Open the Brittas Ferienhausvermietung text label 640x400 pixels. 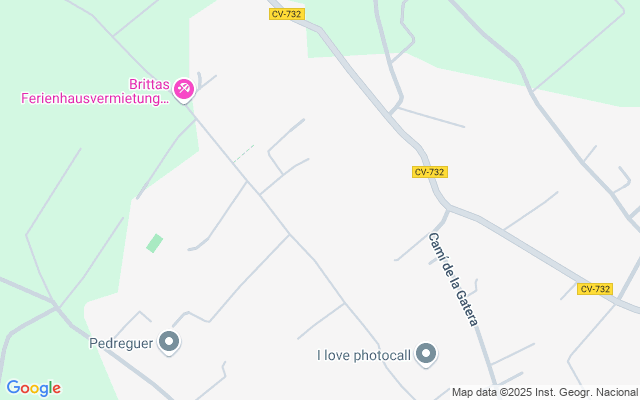click(x=95, y=91)
